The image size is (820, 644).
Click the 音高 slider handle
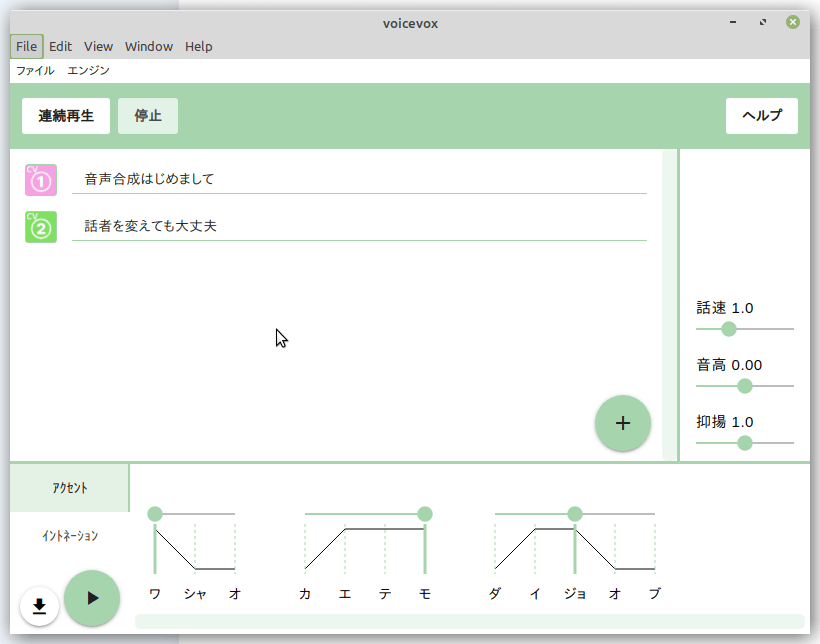[745, 386]
